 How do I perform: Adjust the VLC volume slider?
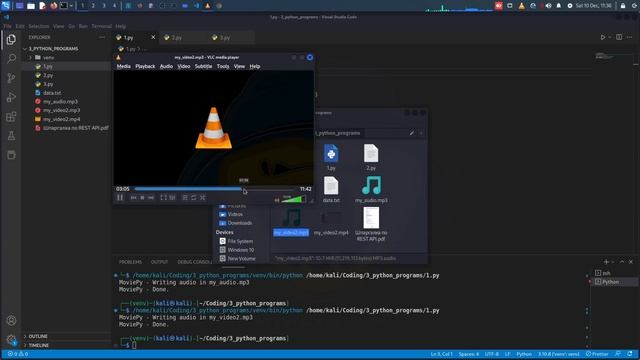click(294, 199)
